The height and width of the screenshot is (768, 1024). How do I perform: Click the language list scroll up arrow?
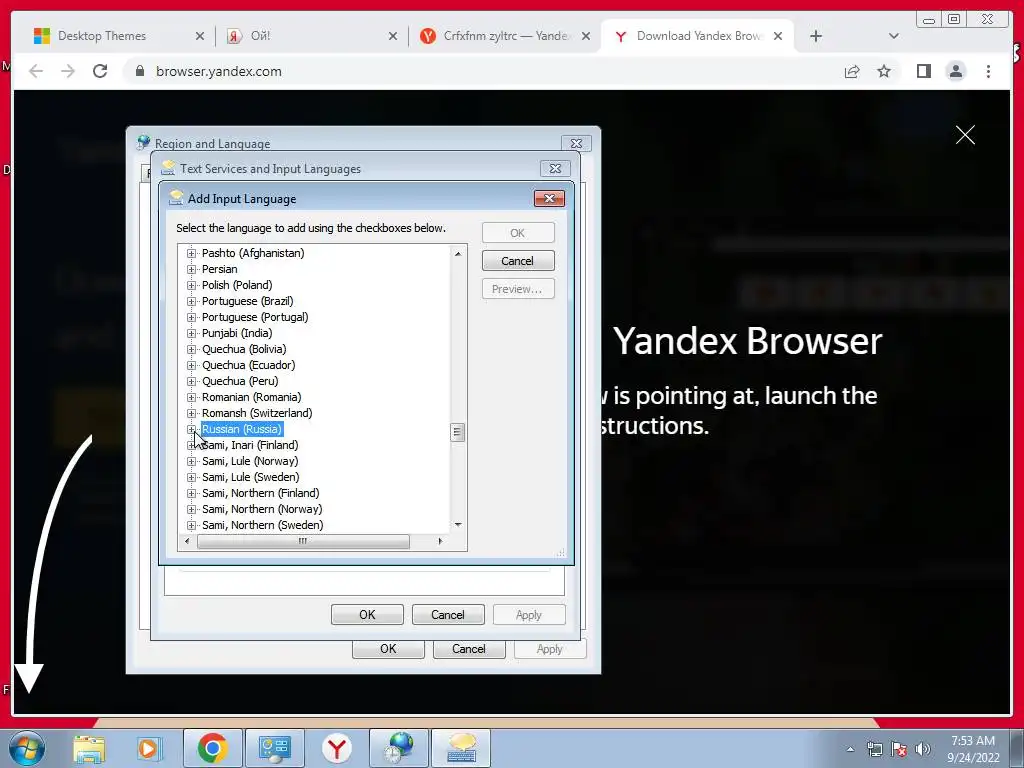[x=458, y=253]
